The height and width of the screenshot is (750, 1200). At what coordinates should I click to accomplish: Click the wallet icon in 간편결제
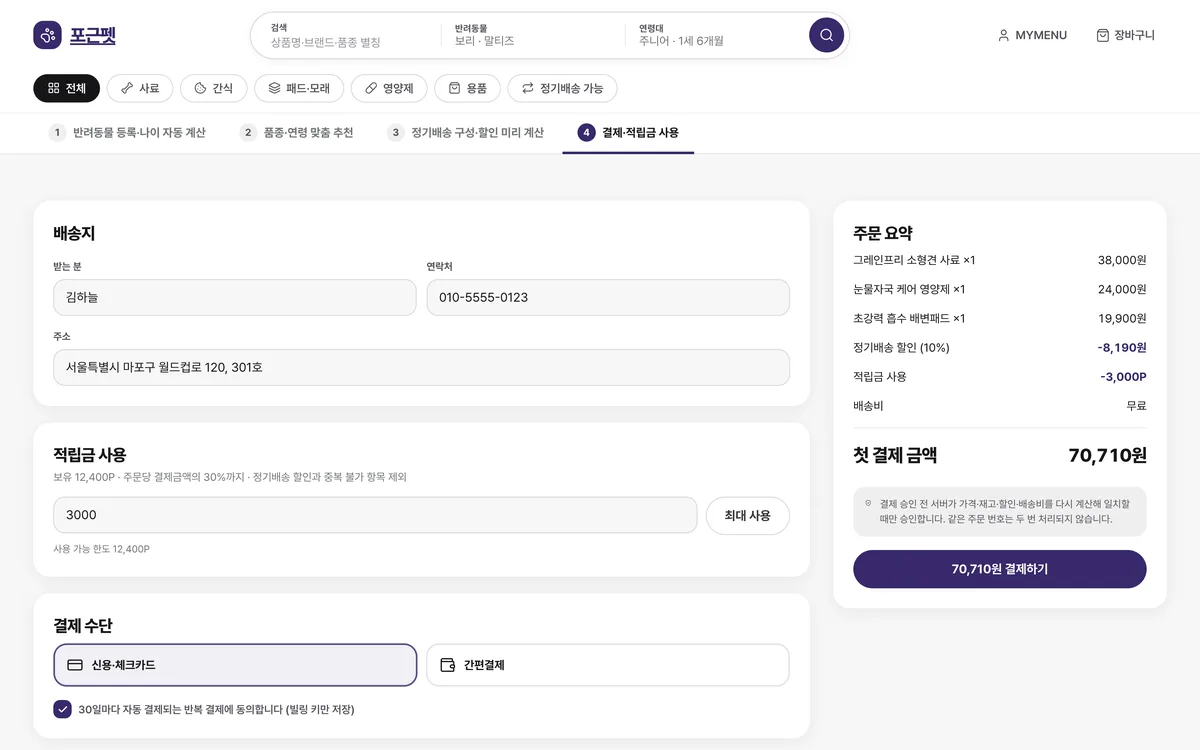point(448,665)
